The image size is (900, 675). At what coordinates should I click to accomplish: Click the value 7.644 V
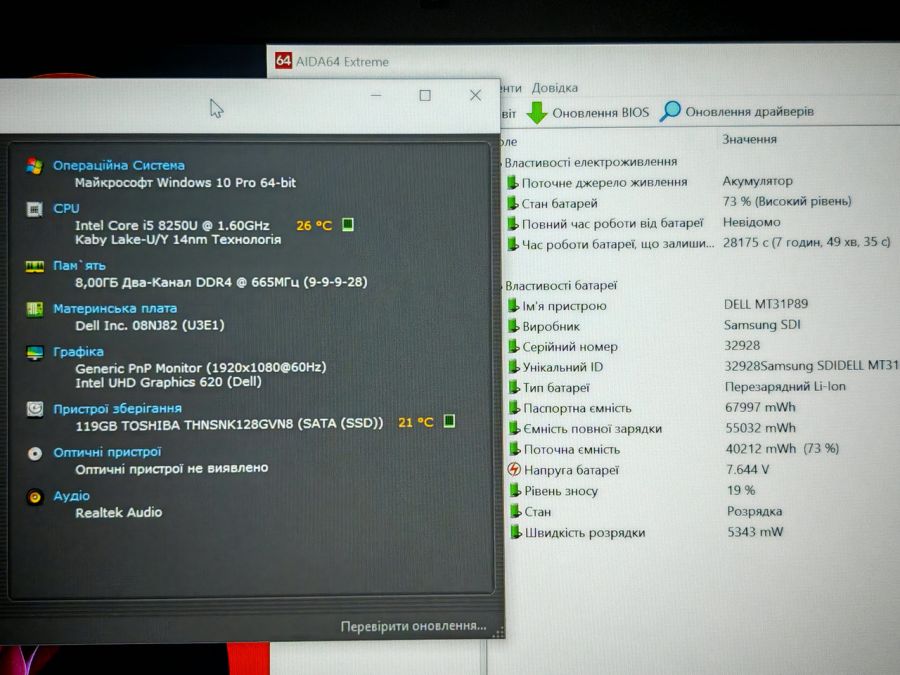pos(747,470)
